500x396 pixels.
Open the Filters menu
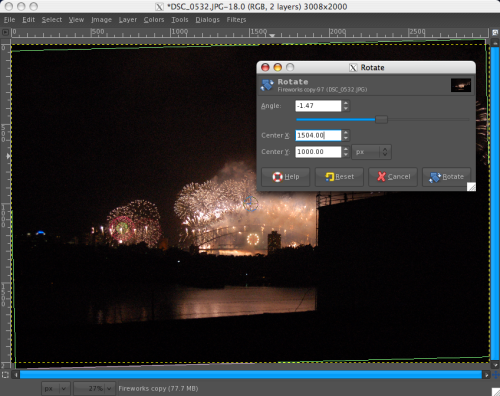[236, 20]
